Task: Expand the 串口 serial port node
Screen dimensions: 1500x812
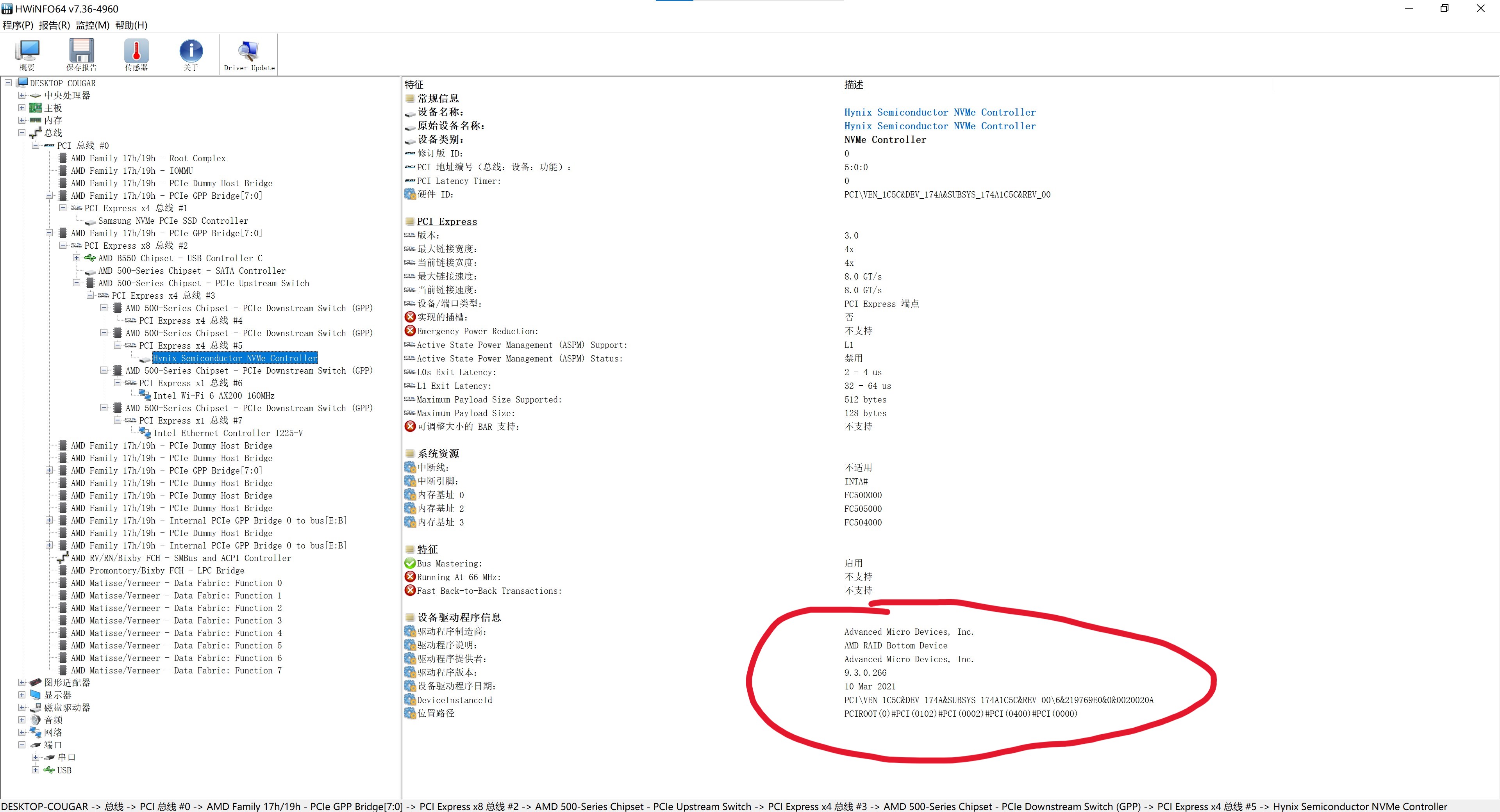Action: pyautogui.click(x=36, y=757)
